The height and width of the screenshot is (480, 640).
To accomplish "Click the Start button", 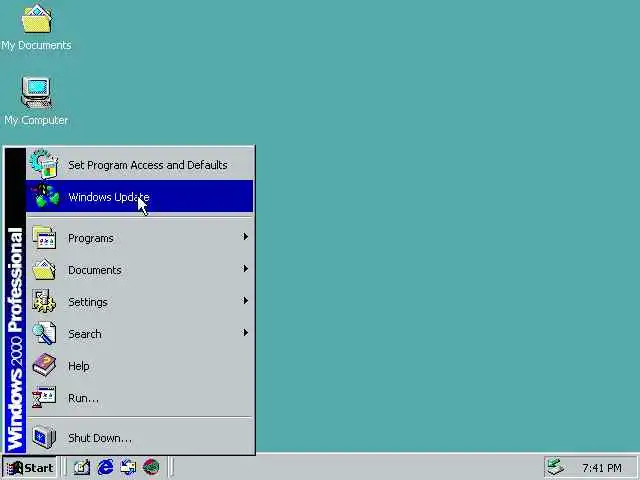I will point(30,467).
